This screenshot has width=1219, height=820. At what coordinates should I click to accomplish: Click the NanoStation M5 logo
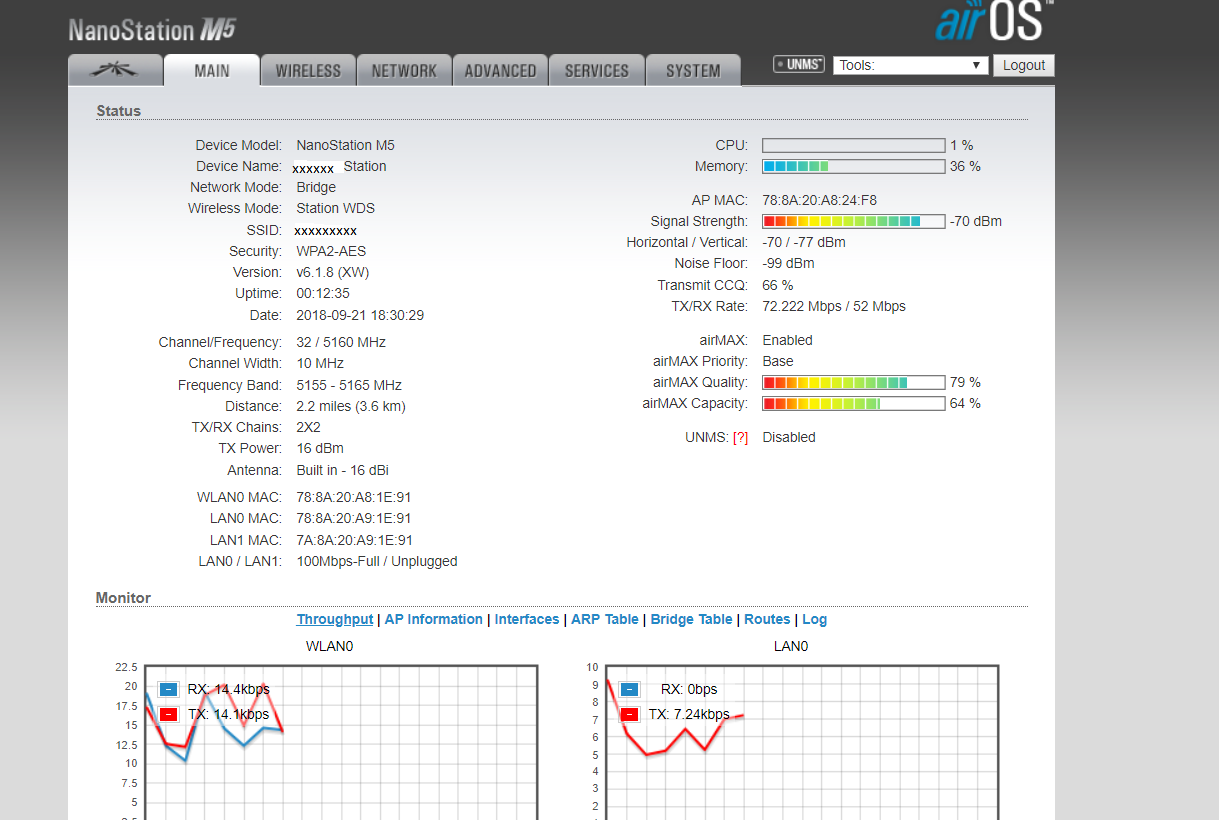tap(152, 30)
